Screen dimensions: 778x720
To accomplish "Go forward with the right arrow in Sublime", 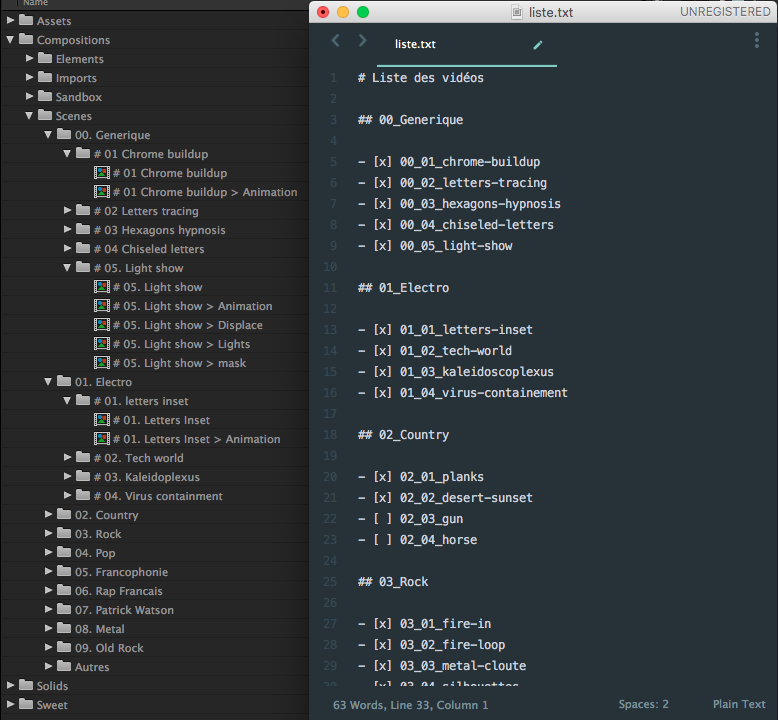I will (362, 41).
